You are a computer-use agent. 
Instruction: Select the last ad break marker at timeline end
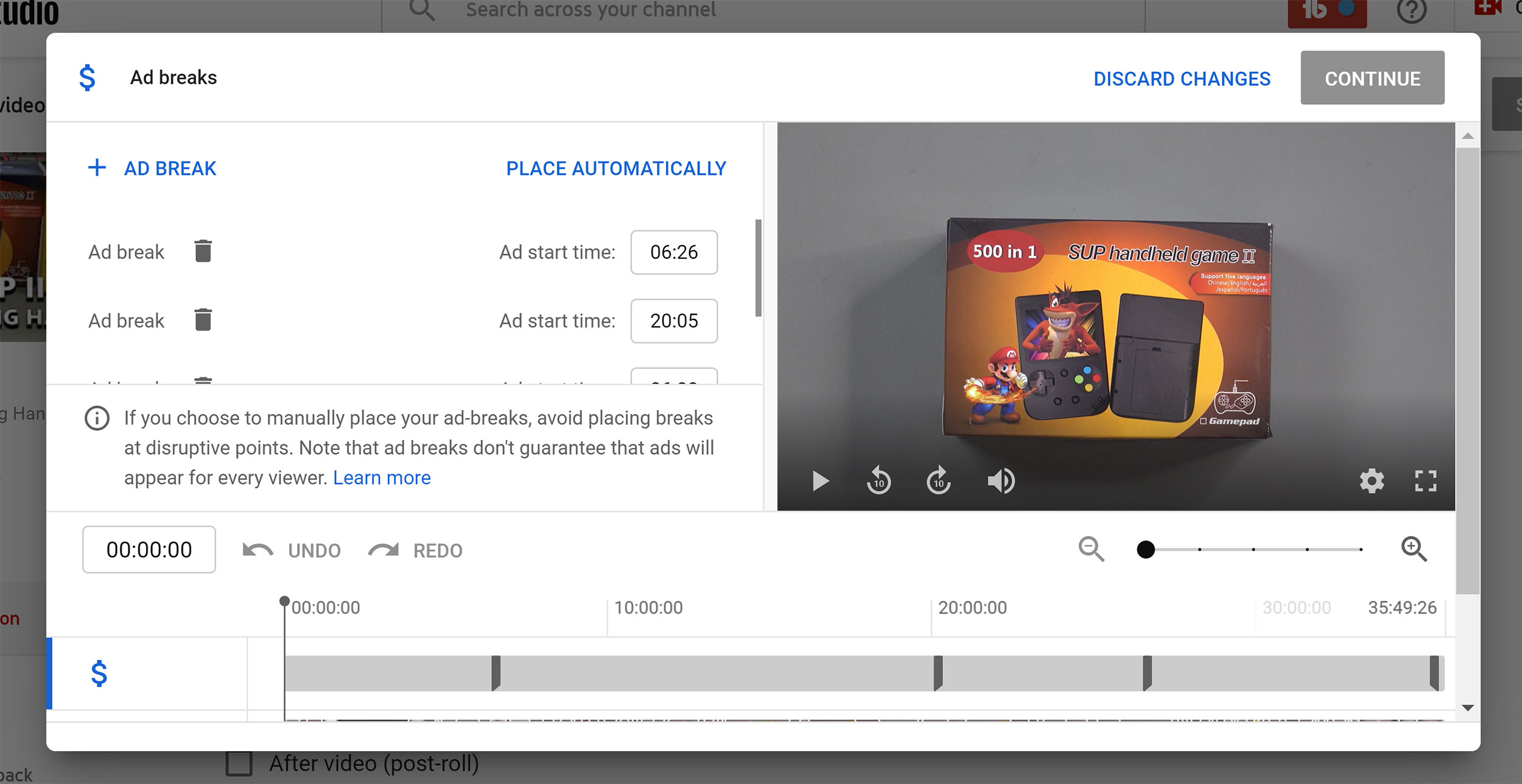tap(1434, 673)
